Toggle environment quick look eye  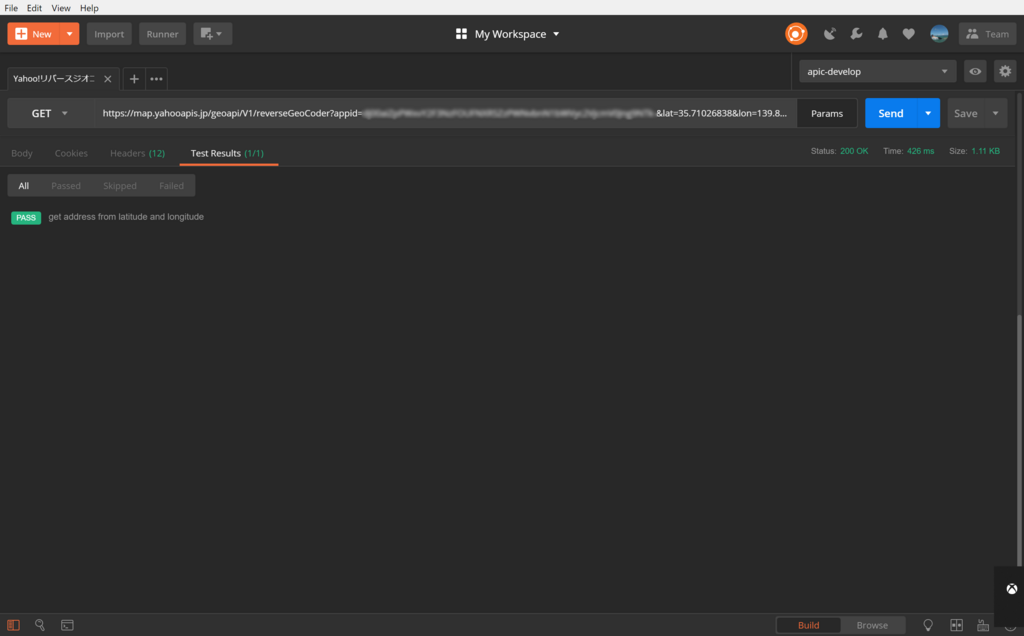pos(975,71)
